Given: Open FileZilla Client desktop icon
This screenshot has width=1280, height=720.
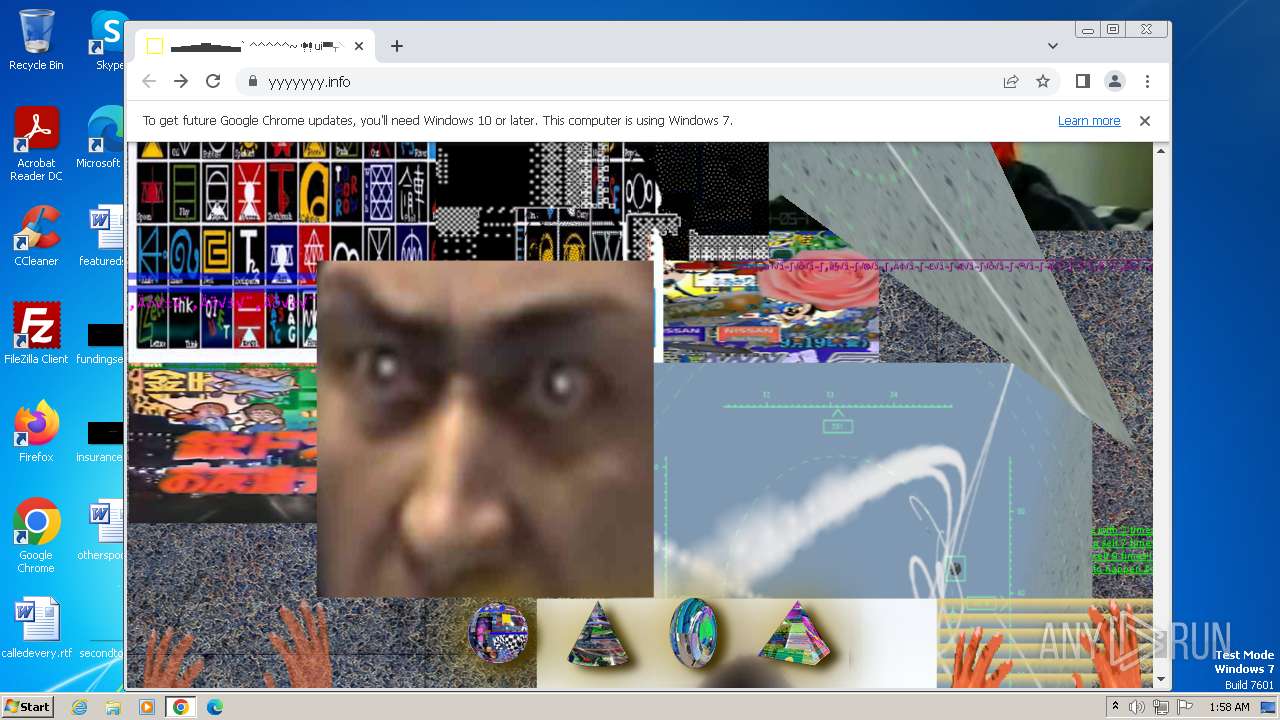Looking at the screenshot, I should pos(36,333).
